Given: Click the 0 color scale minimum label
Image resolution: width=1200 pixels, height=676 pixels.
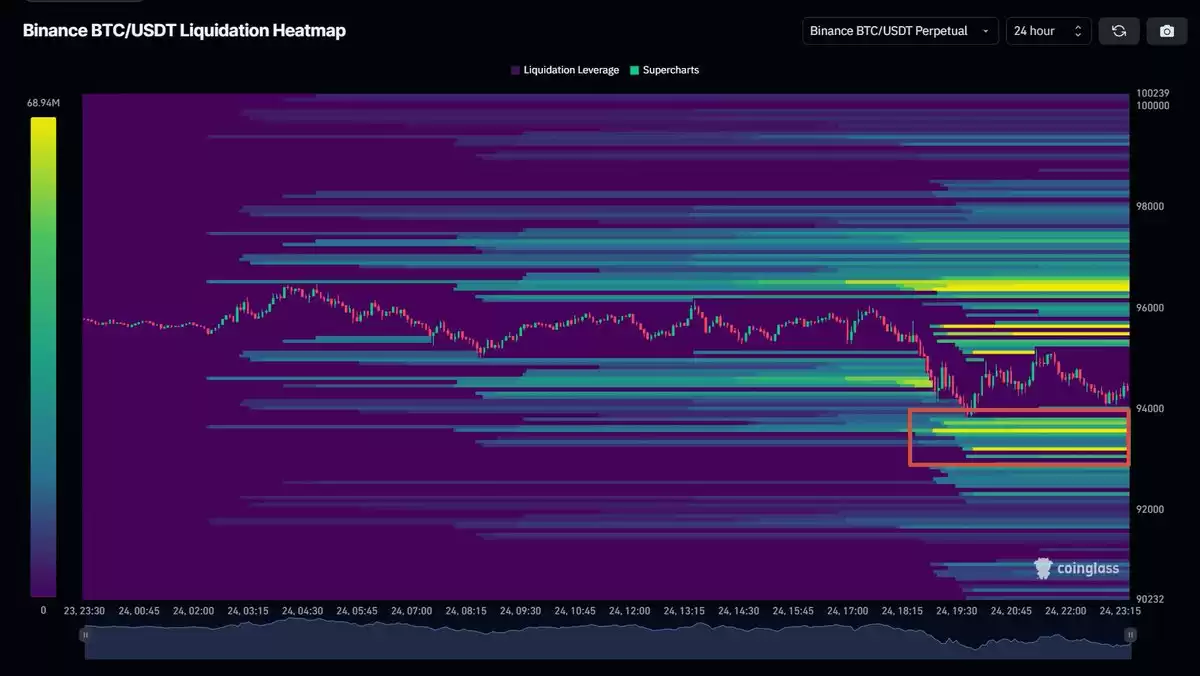Looking at the screenshot, I should [x=43, y=609].
